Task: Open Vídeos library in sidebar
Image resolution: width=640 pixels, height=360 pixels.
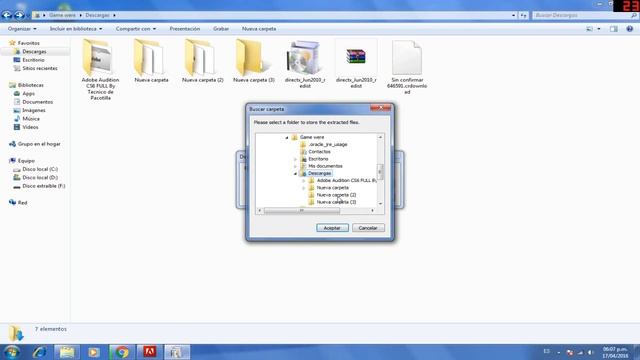Action: click(x=30, y=127)
